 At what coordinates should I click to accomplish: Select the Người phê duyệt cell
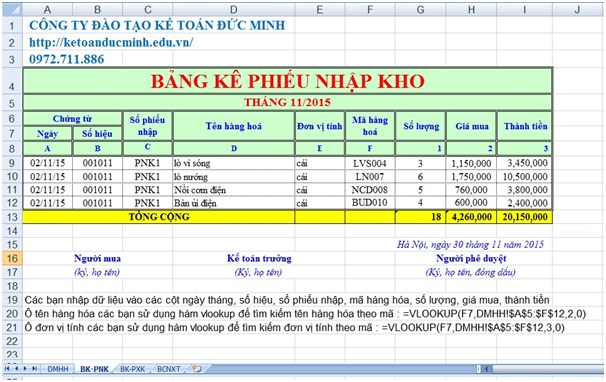pyautogui.click(x=471, y=258)
